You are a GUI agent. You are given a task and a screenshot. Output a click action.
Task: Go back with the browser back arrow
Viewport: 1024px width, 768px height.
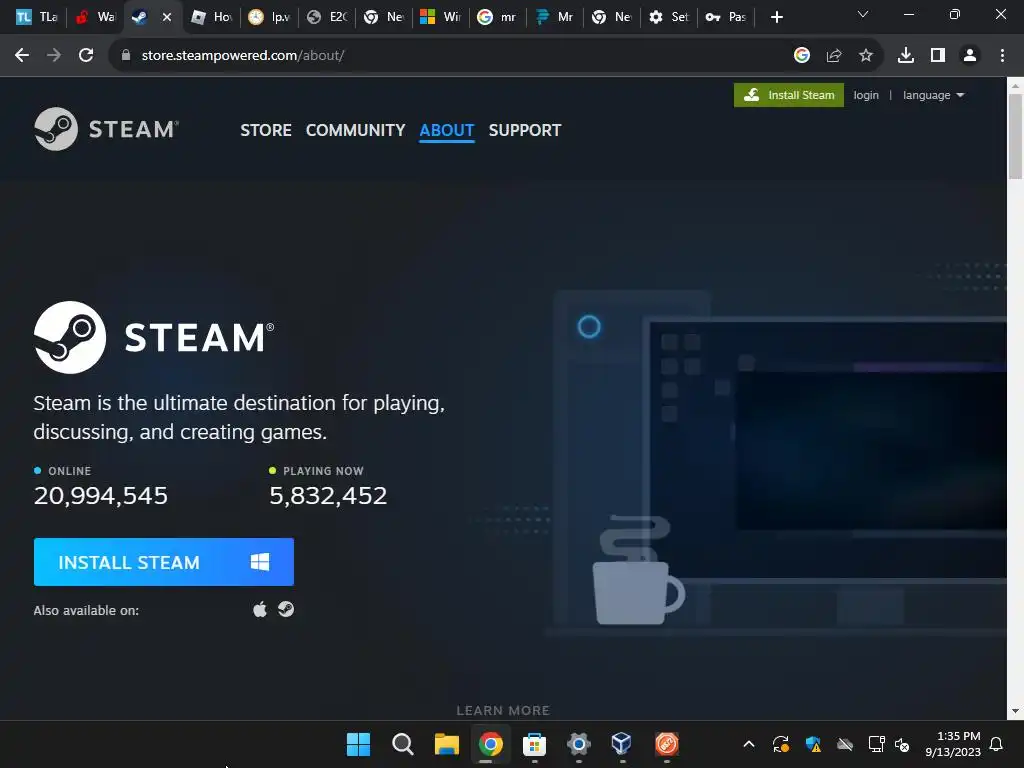(22, 56)
